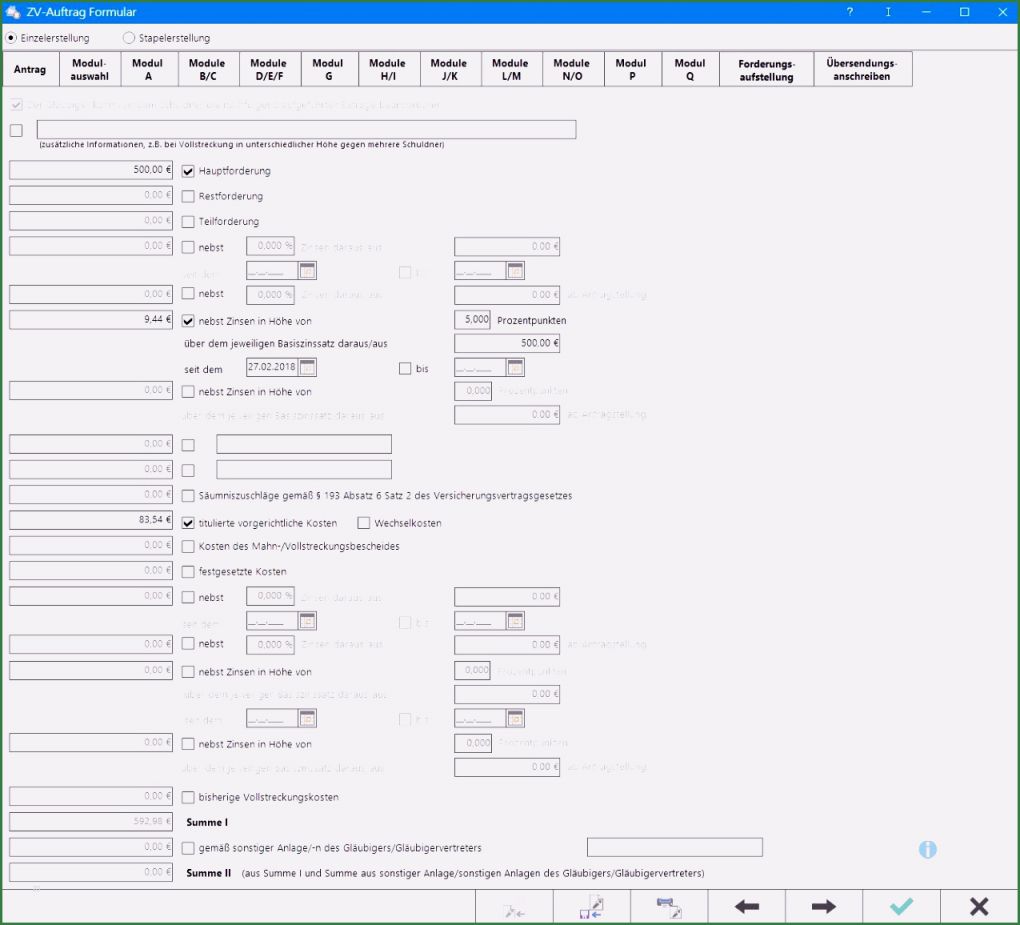Tick the Wechselkosten checkbox
The width and height of the screenshot is (1020, 925).
(x=364, y=523)
